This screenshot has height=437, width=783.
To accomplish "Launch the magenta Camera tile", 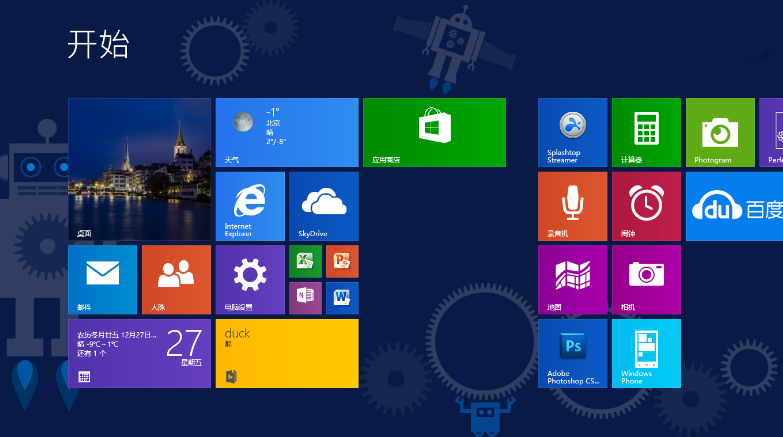I will [x=646, y=280].
